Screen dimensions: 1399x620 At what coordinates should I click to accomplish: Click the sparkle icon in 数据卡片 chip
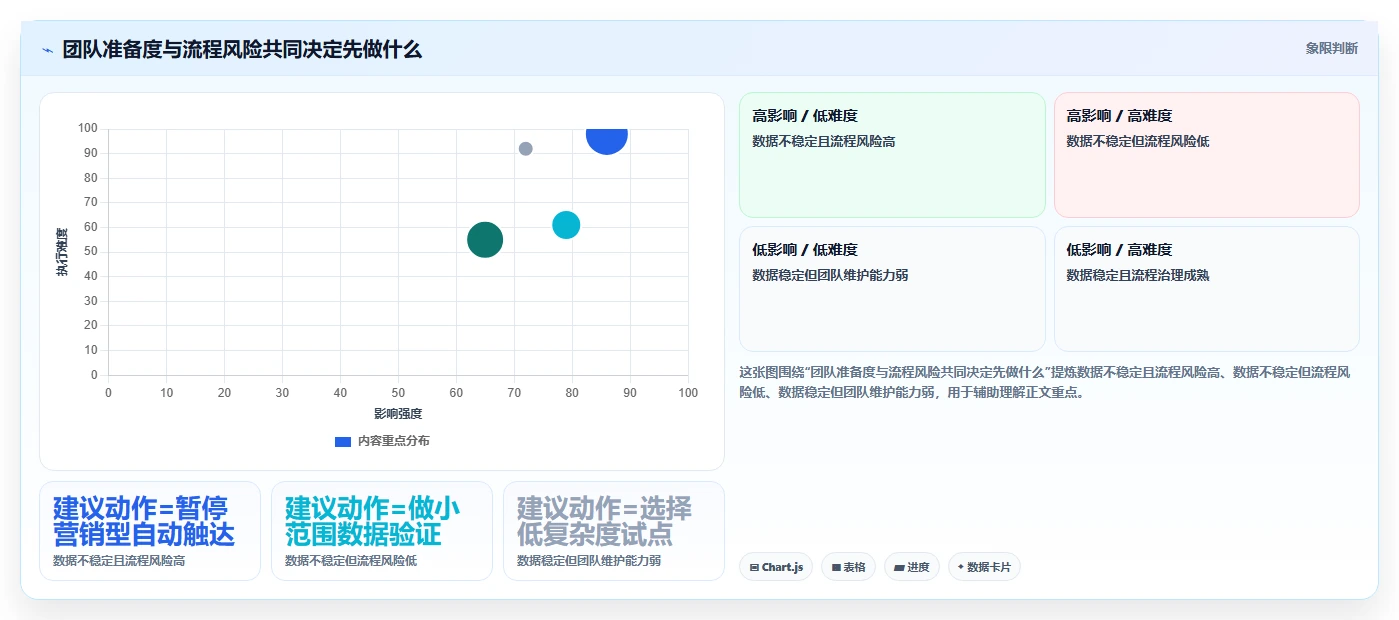tap(961, 567)
